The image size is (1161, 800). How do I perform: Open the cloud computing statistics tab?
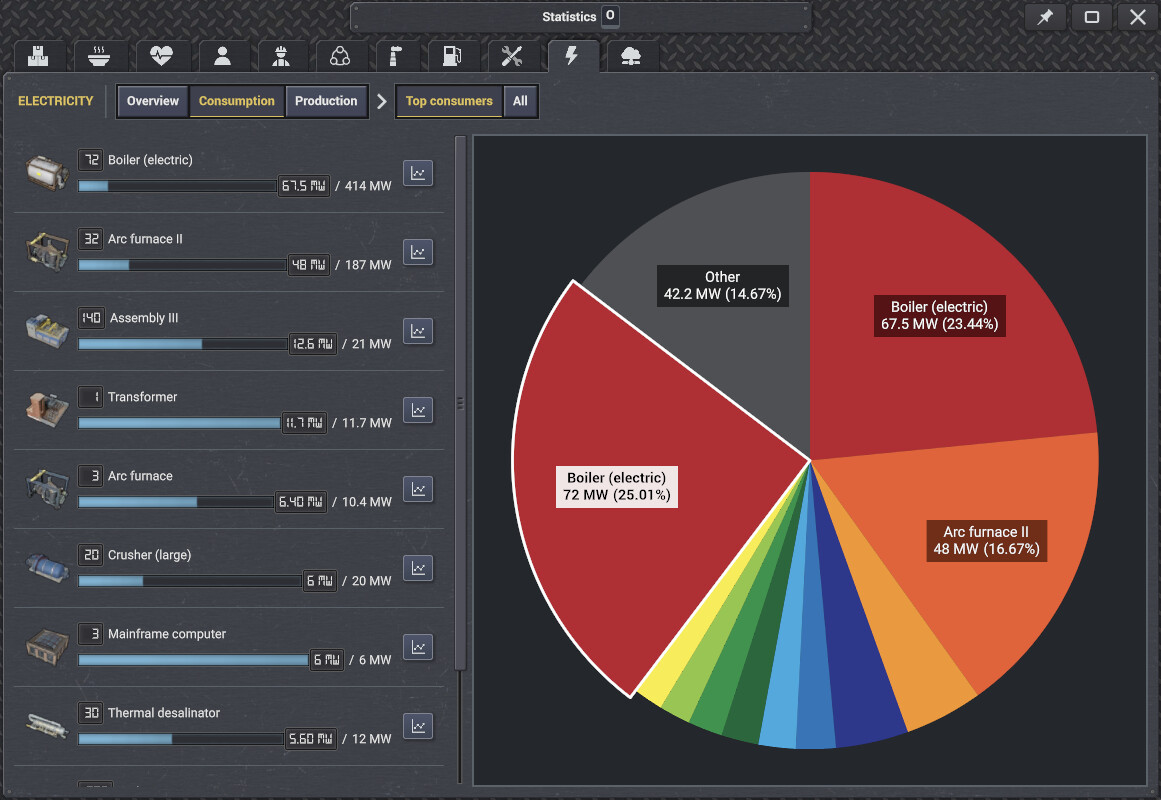631,56
